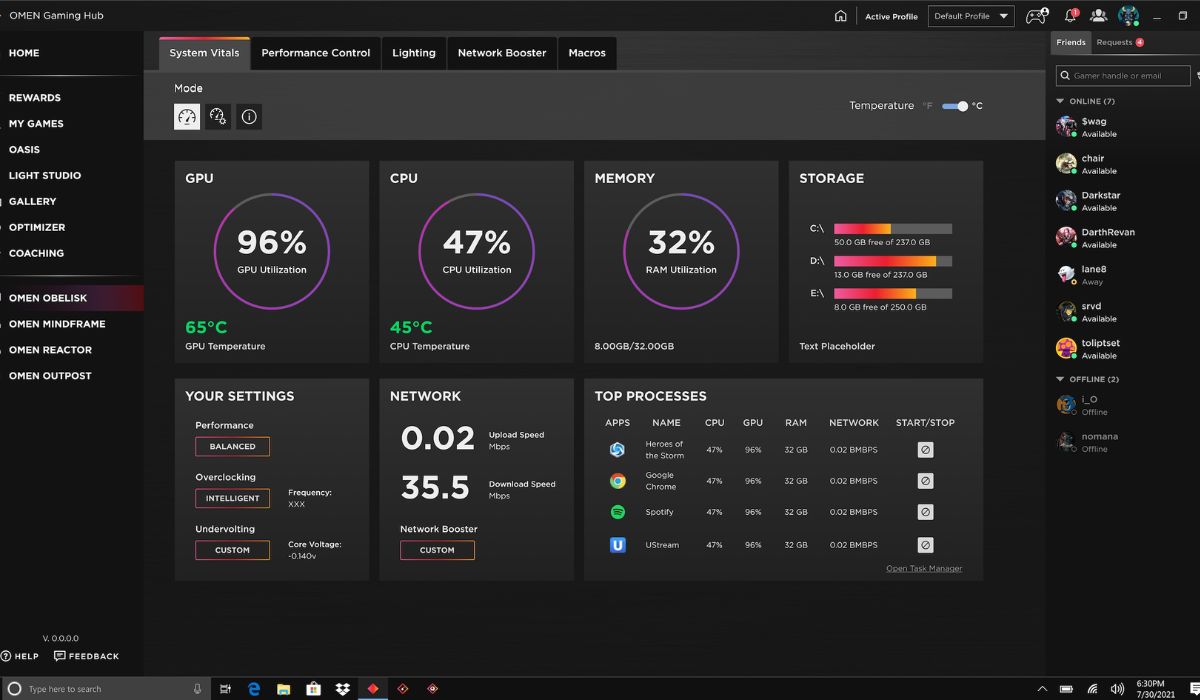Open Task Manager link
Image resolution: width=1200 pixels, height=700 pixels.
tap(924, 569)
